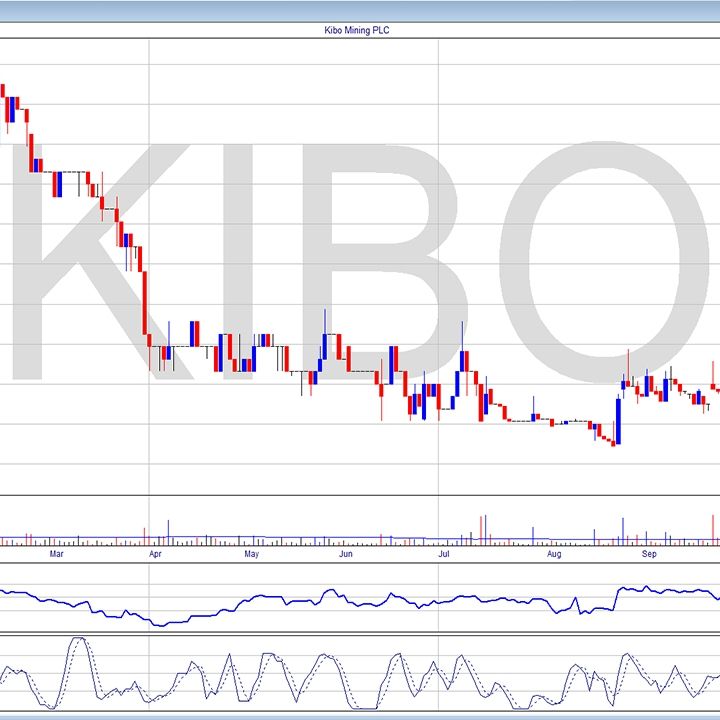The height and width of the screenshot is (720, 720).
Task: Select the Sep label on date axis
Action: click(x=649, y=552)
